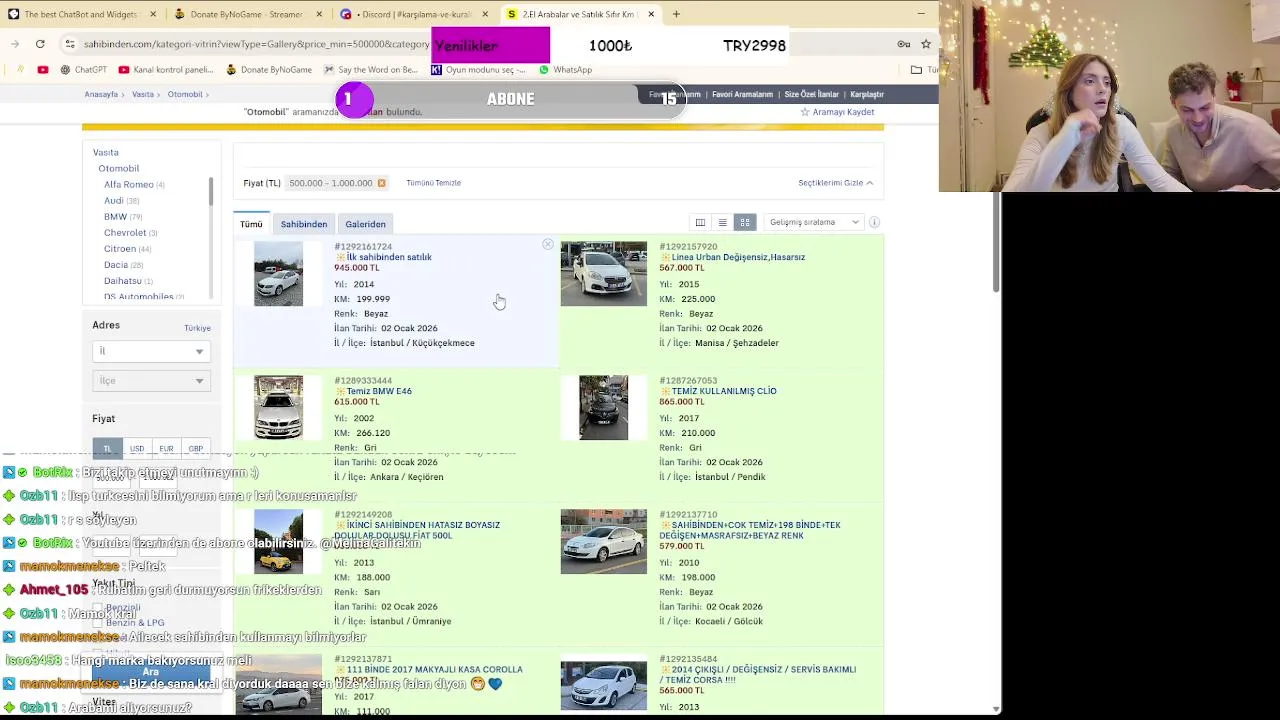
Task: Switch to The best ChatBot and Widgets tab
Action: pos(81,14)
